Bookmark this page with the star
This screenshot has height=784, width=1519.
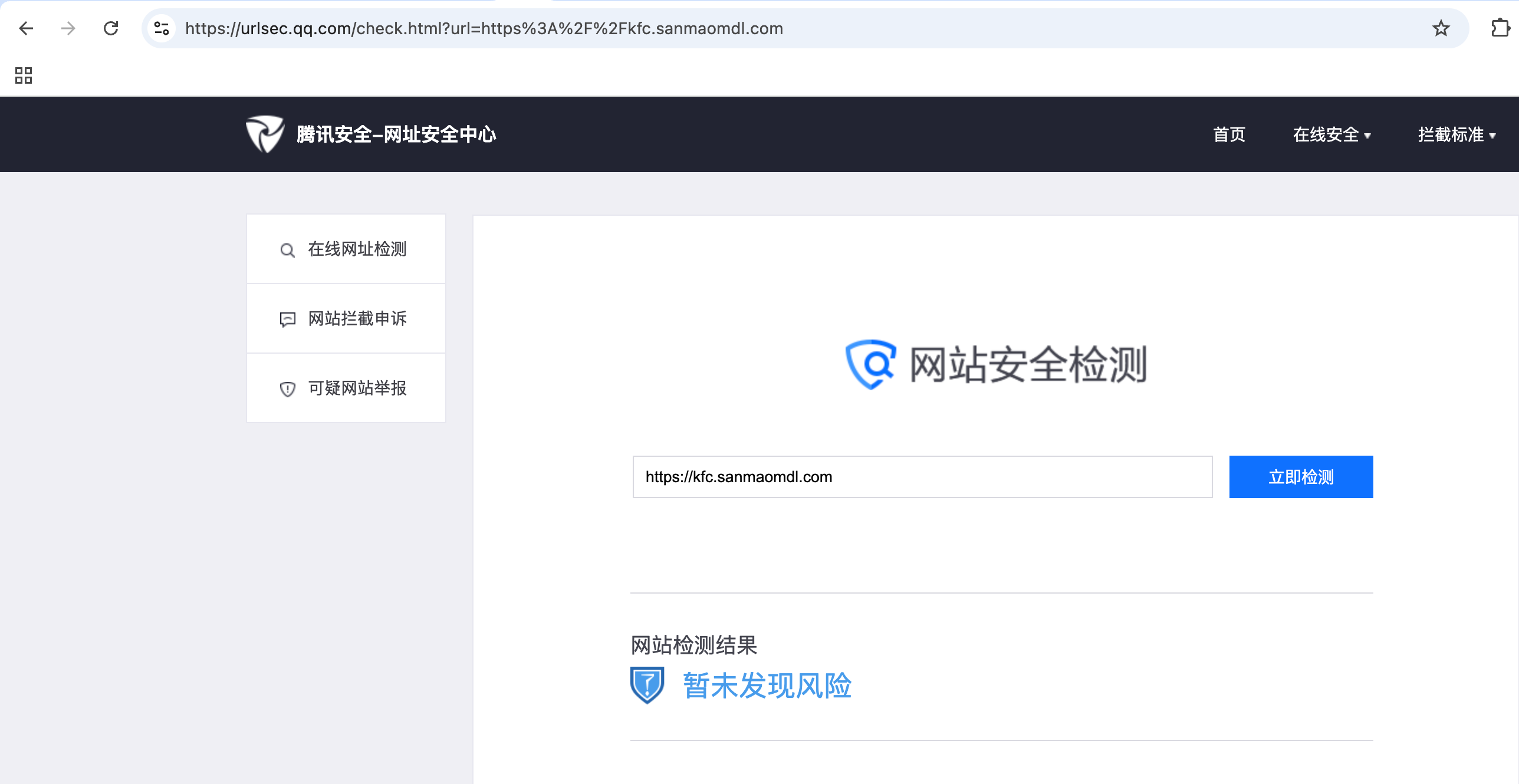coord(1441,28)
